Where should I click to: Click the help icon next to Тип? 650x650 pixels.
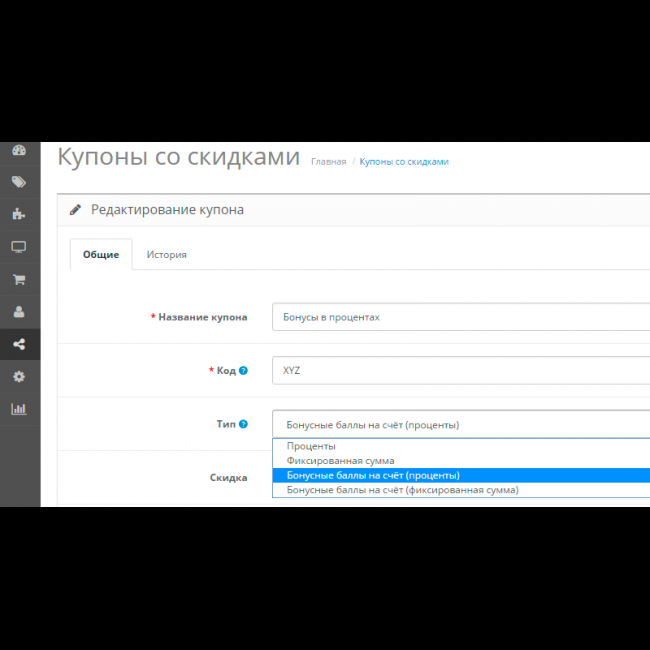coord(244,424)
